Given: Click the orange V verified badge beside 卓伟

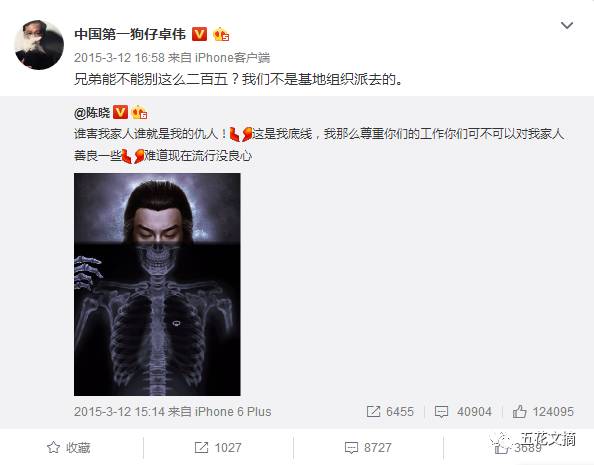Looking at the screenshot, I should (x=199, y=34).
